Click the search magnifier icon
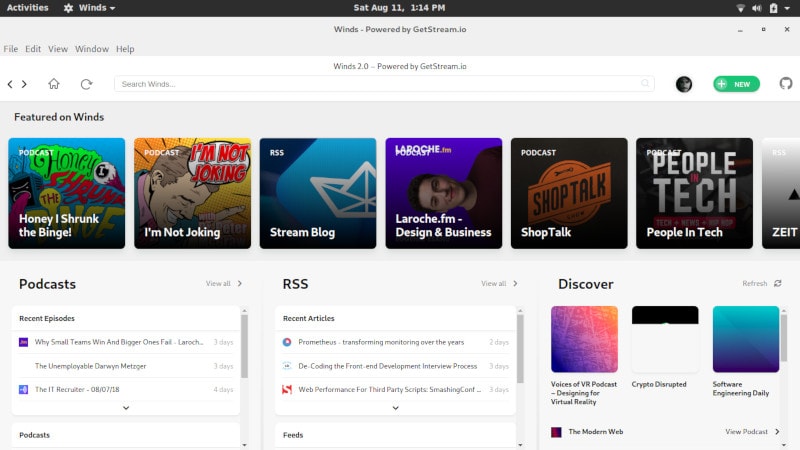The width and height of the screenshot is (800, 450). tap(645, 83)
